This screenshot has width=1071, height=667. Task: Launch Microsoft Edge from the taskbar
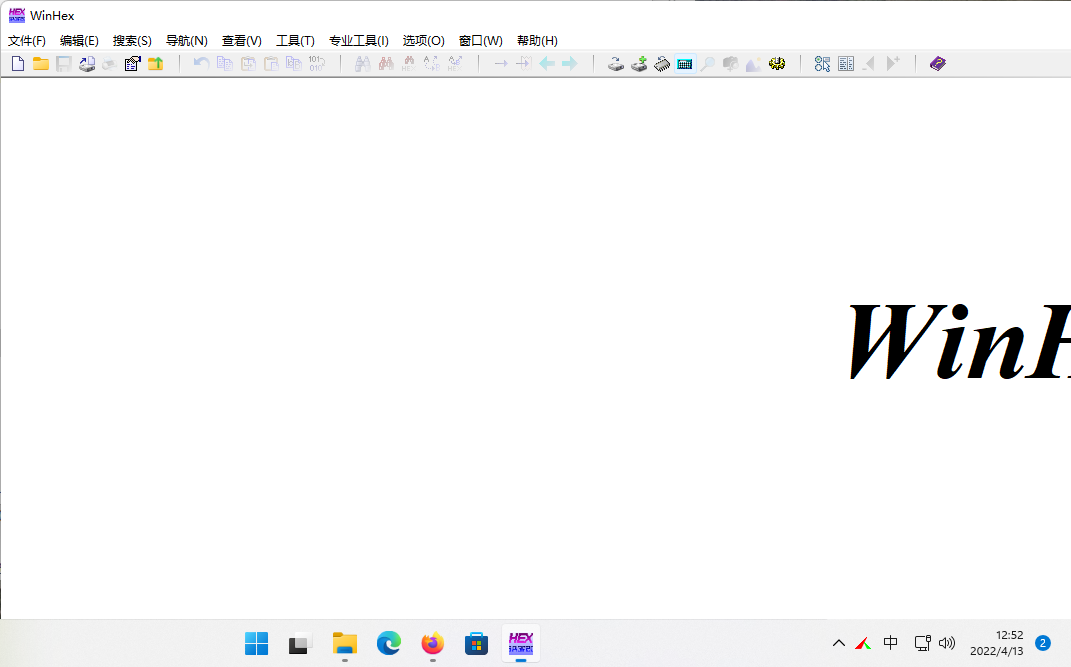pos(389,643)
